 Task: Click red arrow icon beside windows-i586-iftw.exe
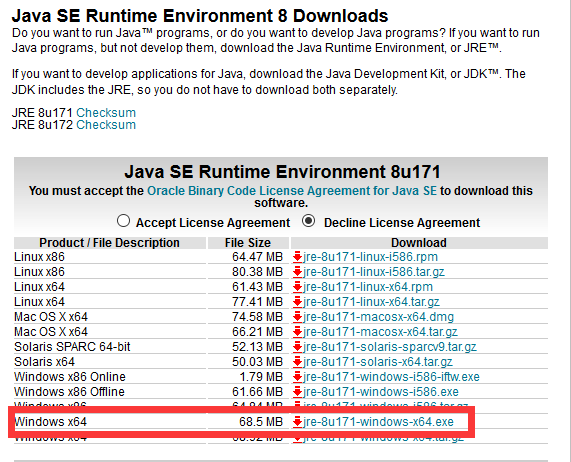[298, 377]
